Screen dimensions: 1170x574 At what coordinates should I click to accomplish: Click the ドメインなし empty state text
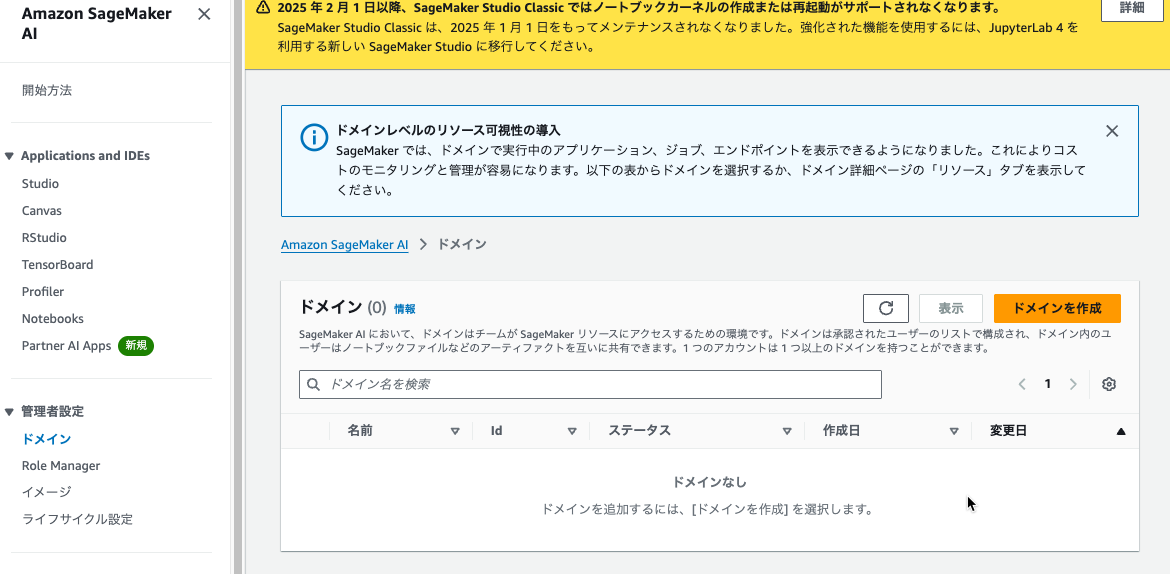click(710, 482)
